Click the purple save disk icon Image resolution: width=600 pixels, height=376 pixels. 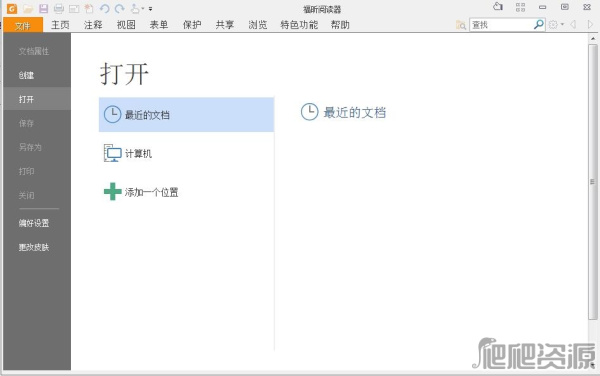[x=44, y=8]
